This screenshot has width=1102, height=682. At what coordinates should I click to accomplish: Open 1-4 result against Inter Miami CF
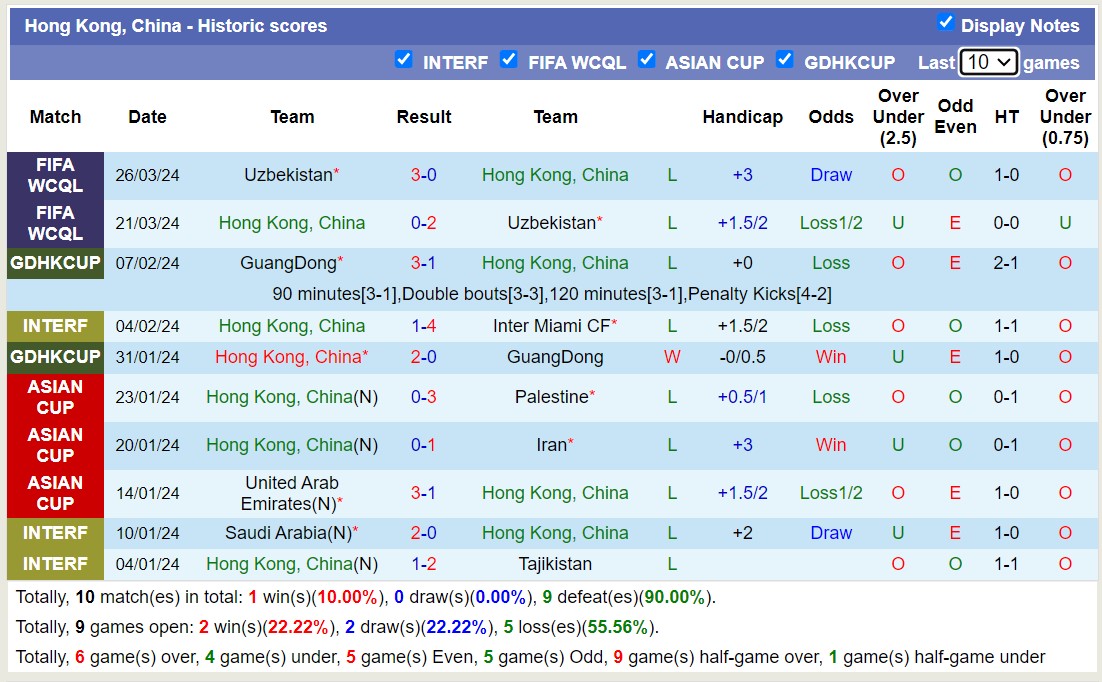424,326
